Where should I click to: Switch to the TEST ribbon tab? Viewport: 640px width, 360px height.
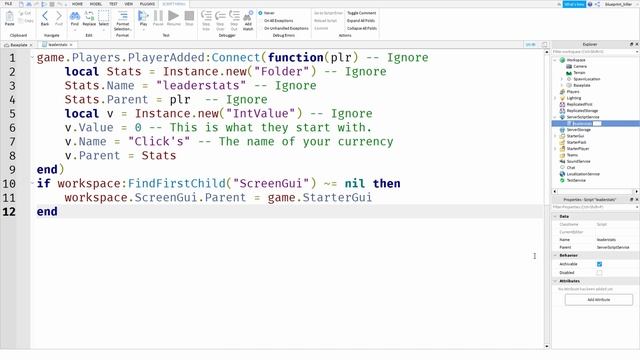[113, 4]
